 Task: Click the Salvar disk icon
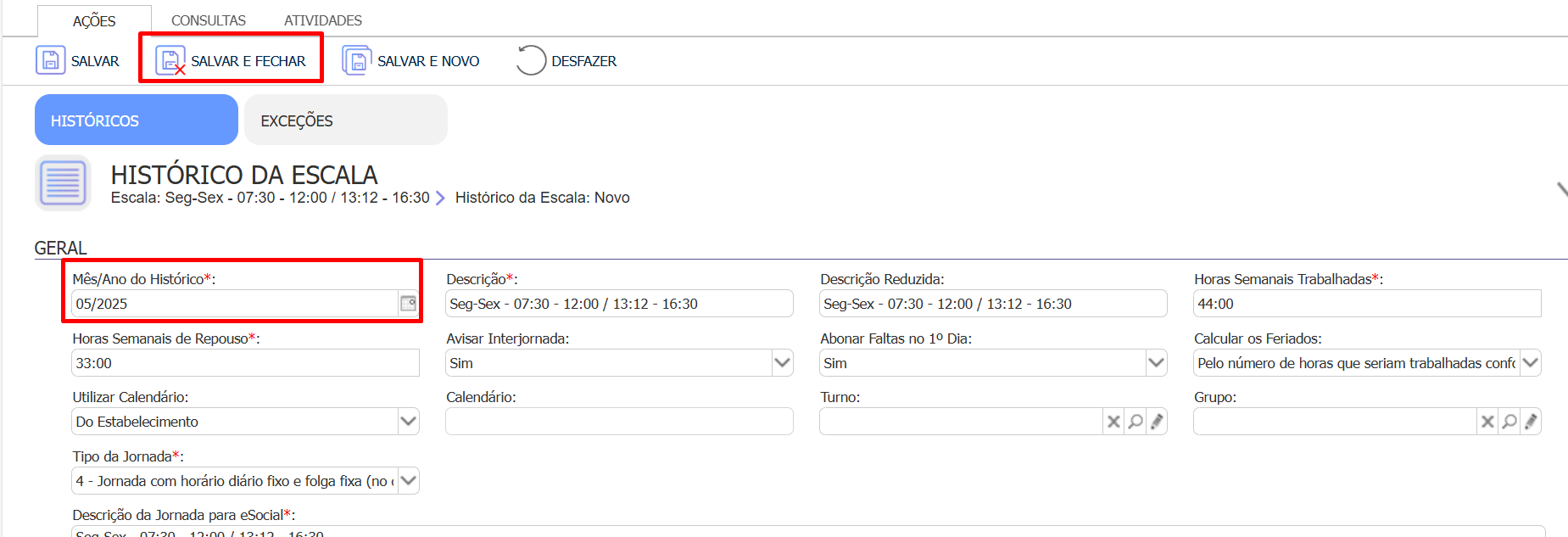tap(50, 61)
